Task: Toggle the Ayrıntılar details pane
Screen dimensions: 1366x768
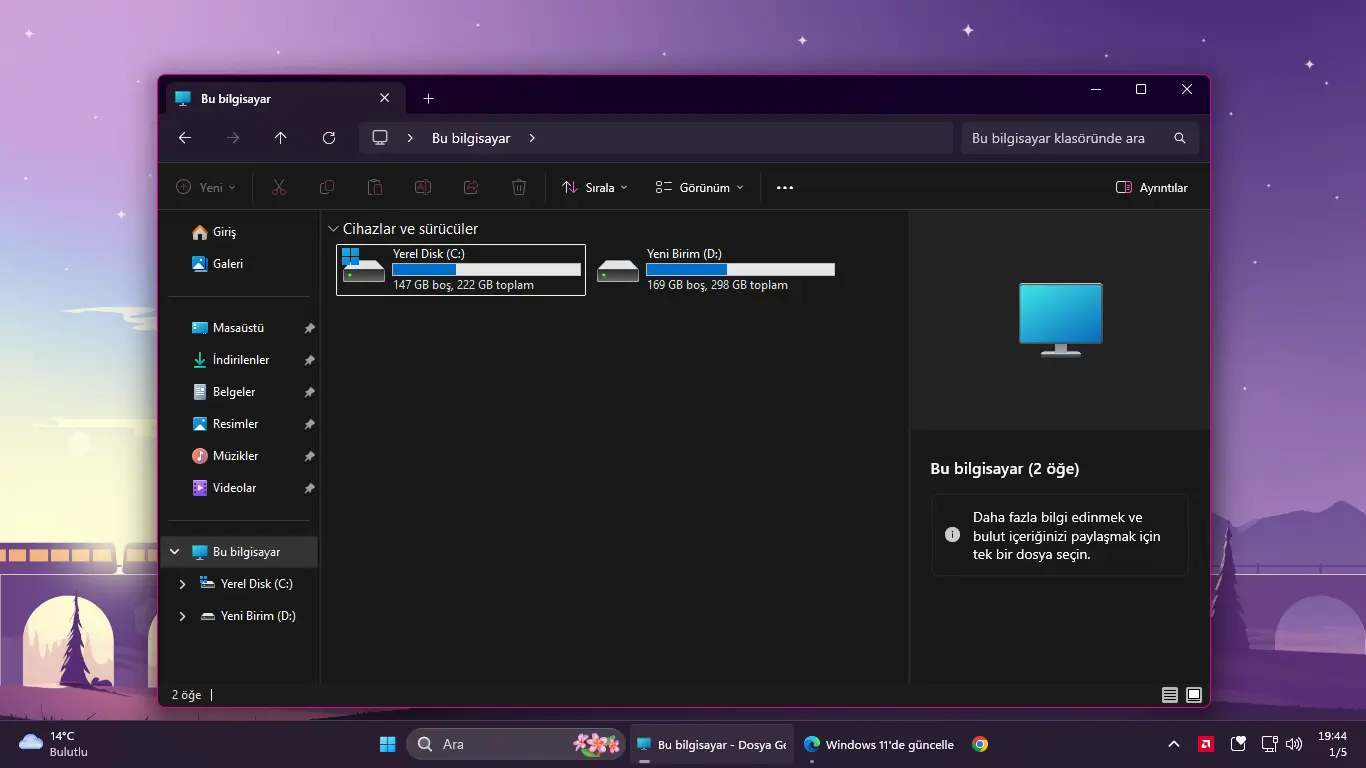Action: click(x=1151, y=187)
